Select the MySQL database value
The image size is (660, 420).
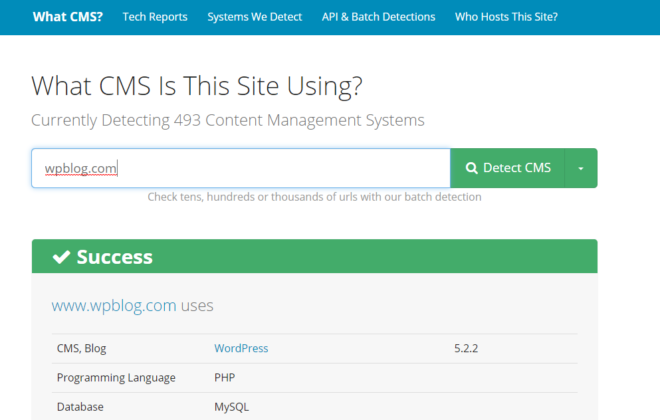click(232, 407)
